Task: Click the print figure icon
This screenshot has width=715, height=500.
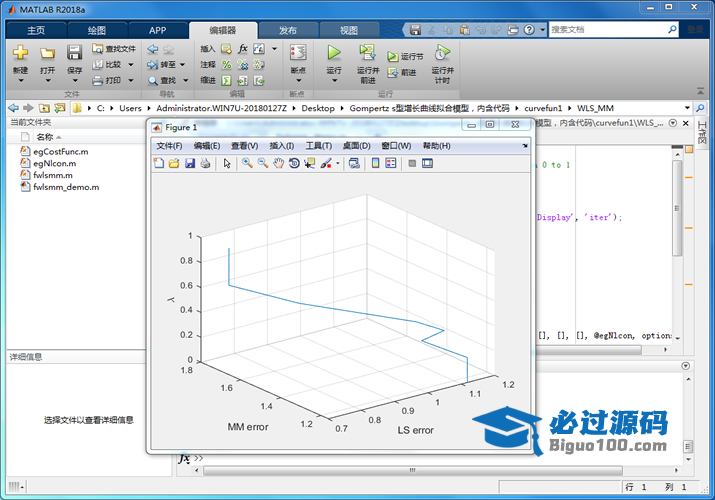Action: pos(205,163)
